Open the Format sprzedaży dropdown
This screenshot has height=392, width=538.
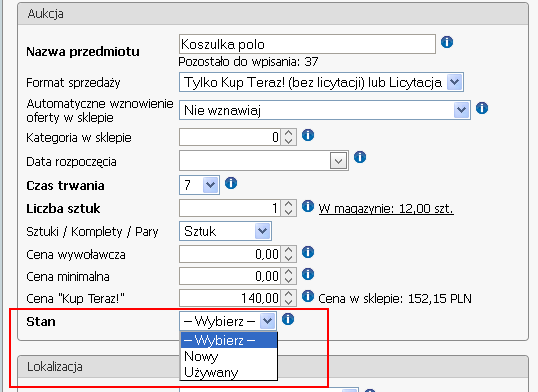point(321,82)
